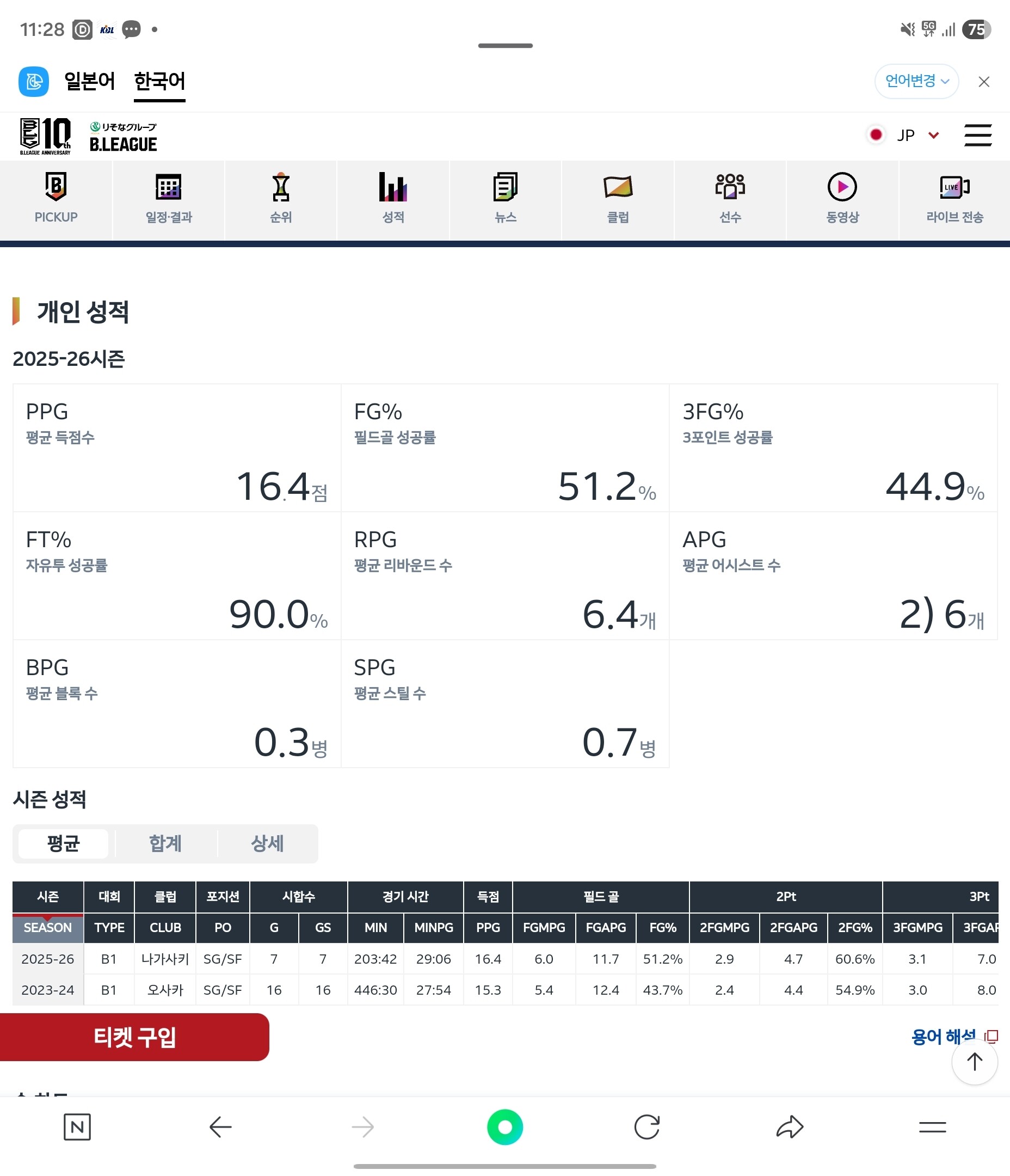
Task: Open the PICKUP section
Action: [56, 200]
